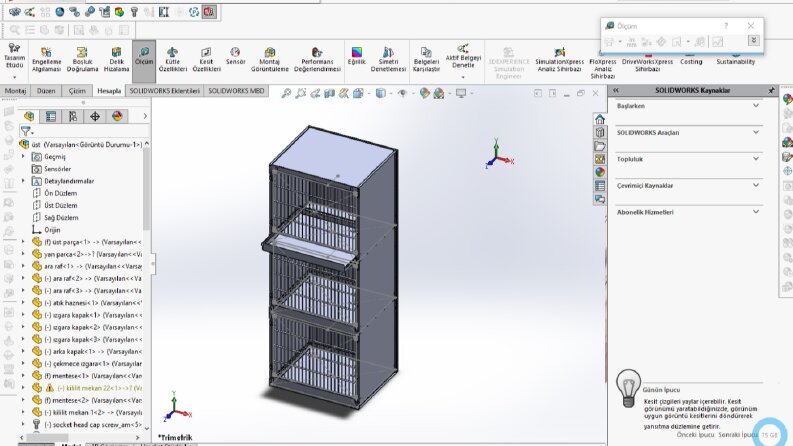Image resolution: width=793 pixels, height=446 pixels.
Task: Open FeatureManager design tree tab
Action: [29, 116]
